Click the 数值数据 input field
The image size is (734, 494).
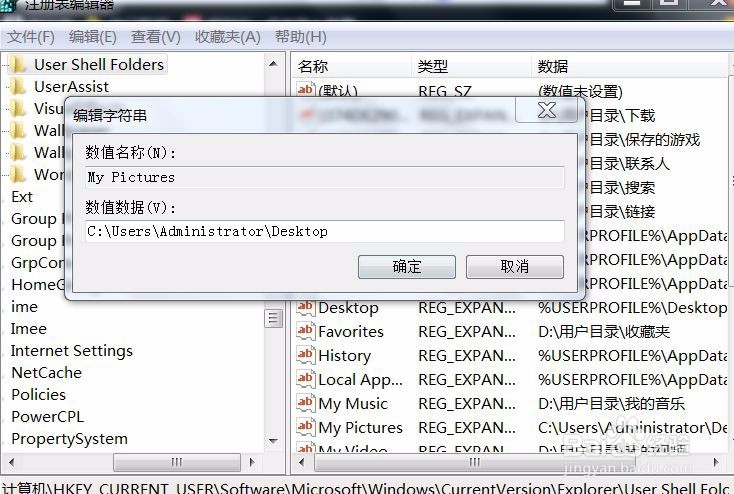pyautogui.click(x=325, y=231)
